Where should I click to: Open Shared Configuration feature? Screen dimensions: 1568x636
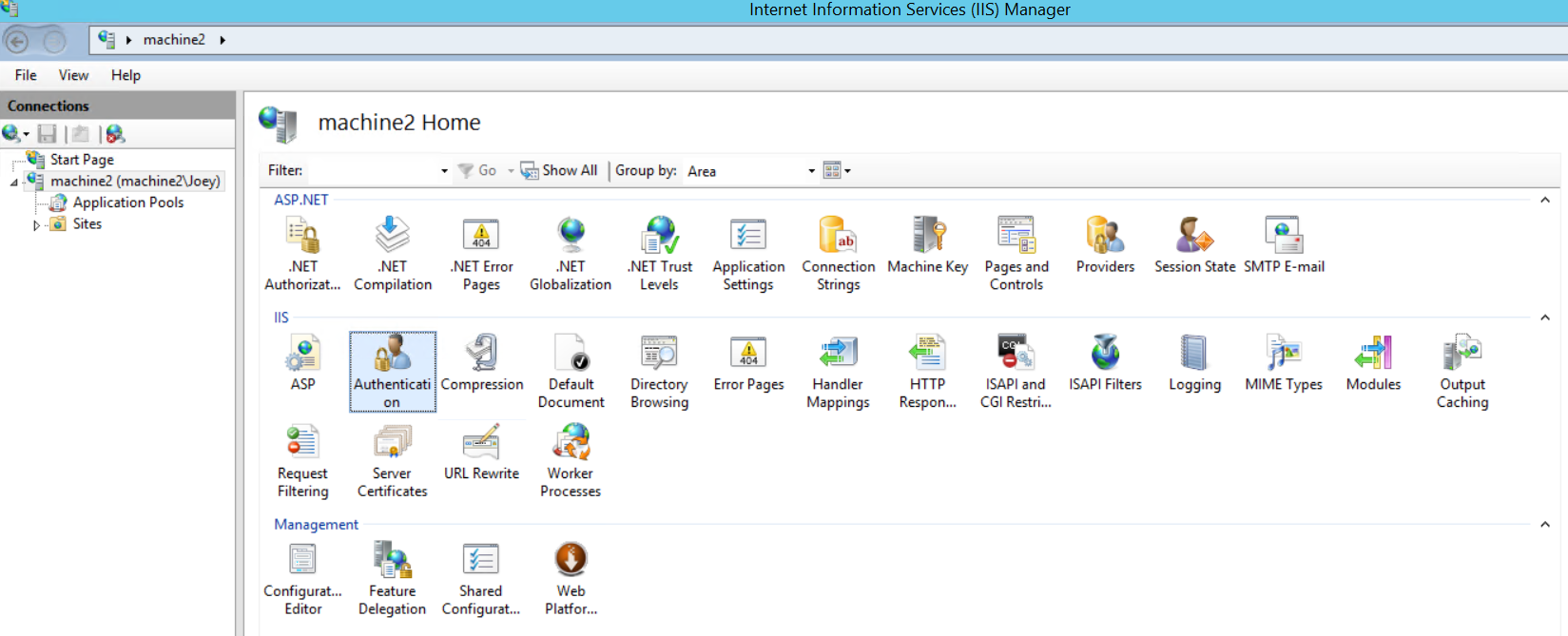[x=481, y=579]
